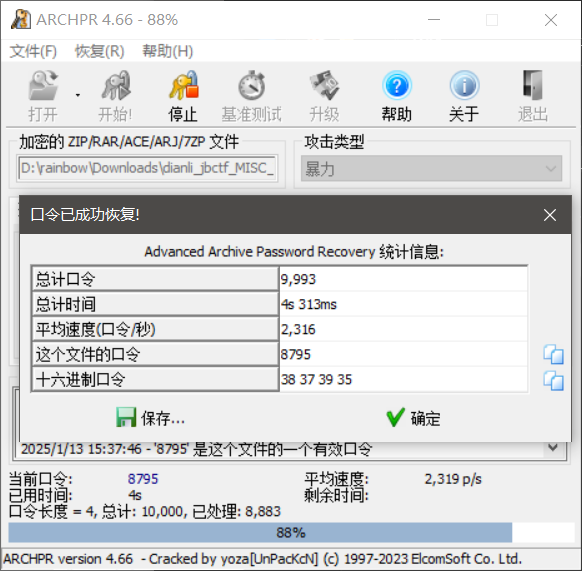582x571 pixels.
Task: Close the password recovered dialog
Action: [x=550, y=215]
